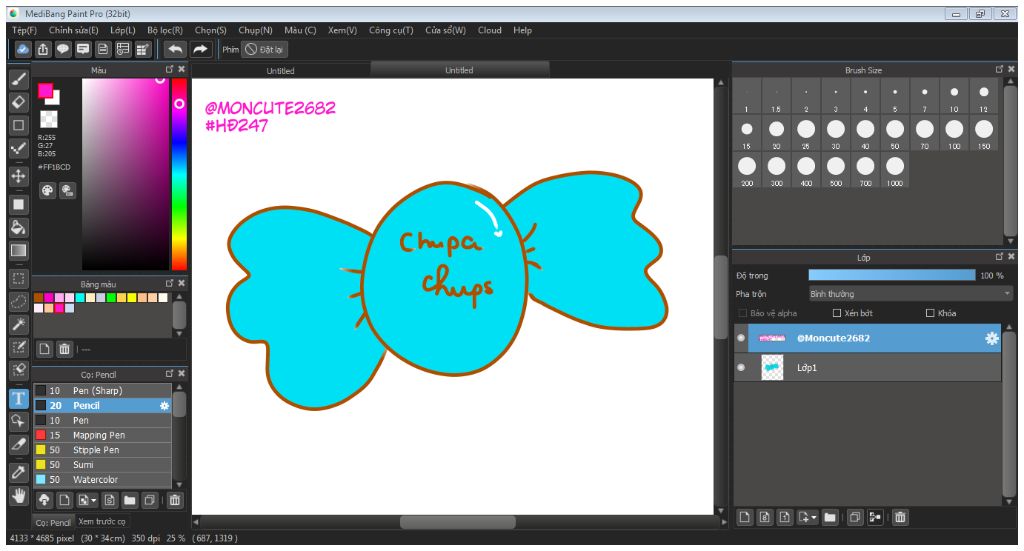The image size is (1024, 551).
Task: Delete layer with Layers panel trash icon
Action: pyautogui.click(x=900, y=517)
